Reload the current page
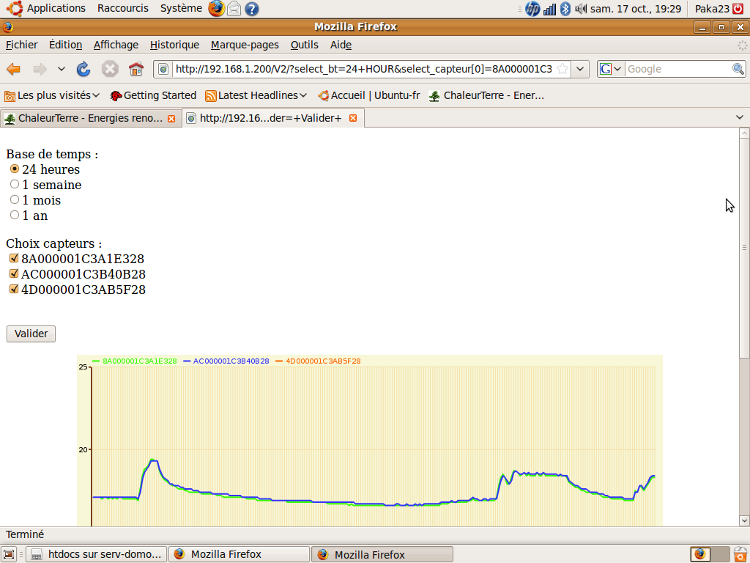The width and height of the screenshot is (750, 563). [84, 69]
